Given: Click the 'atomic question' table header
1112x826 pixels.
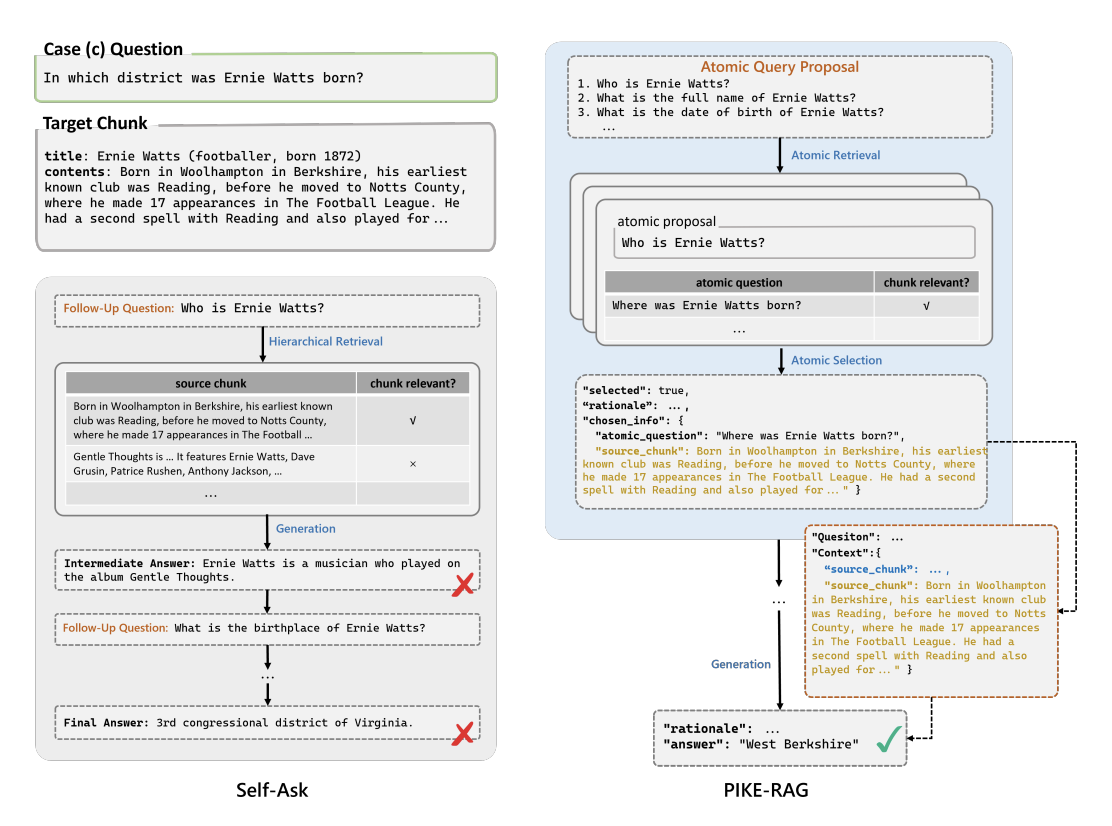Looking at the screenshot, I should pos(739,282).
